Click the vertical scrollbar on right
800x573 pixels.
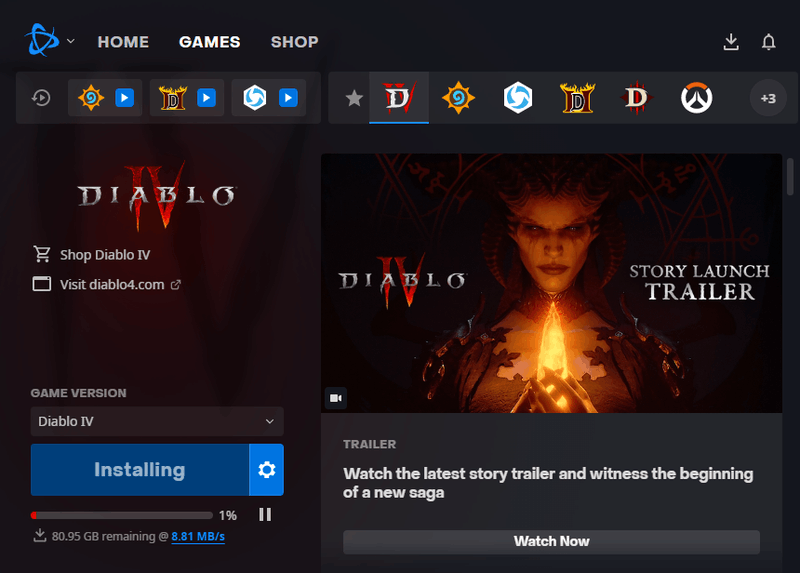tap(790, 177)
